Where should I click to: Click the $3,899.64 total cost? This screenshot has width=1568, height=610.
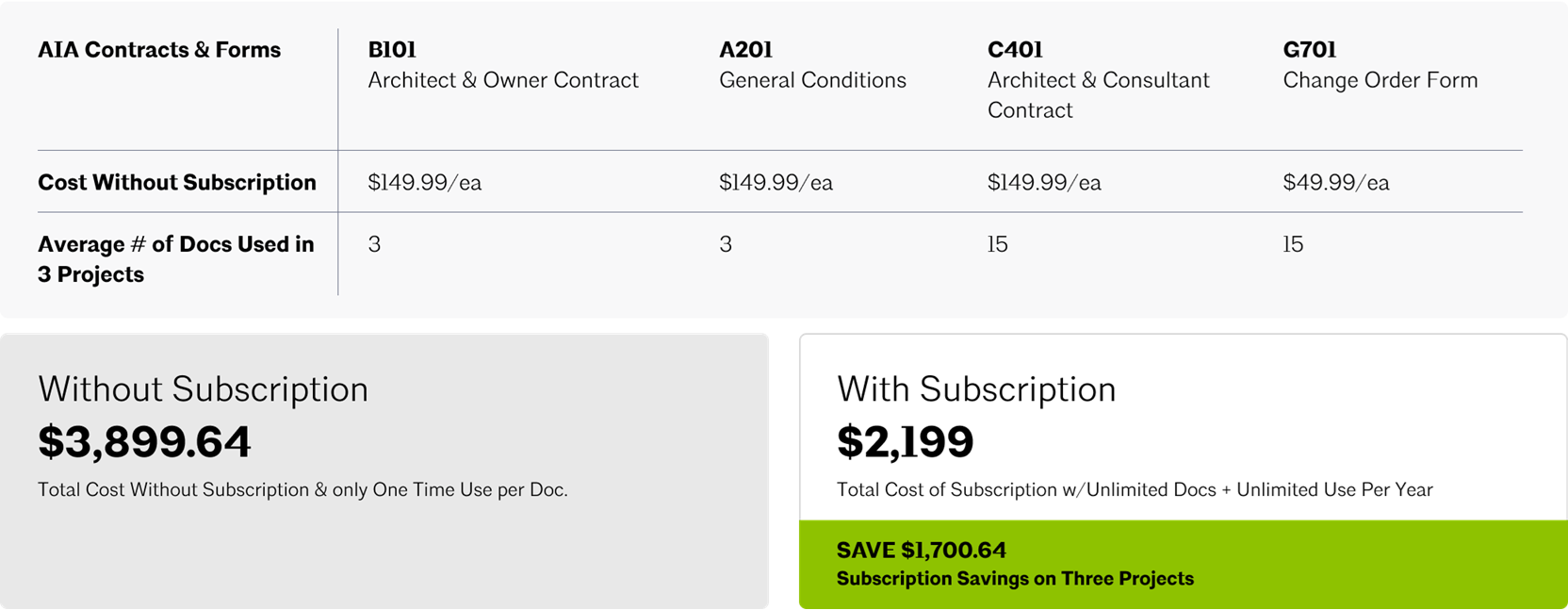[x=145, y=441]
